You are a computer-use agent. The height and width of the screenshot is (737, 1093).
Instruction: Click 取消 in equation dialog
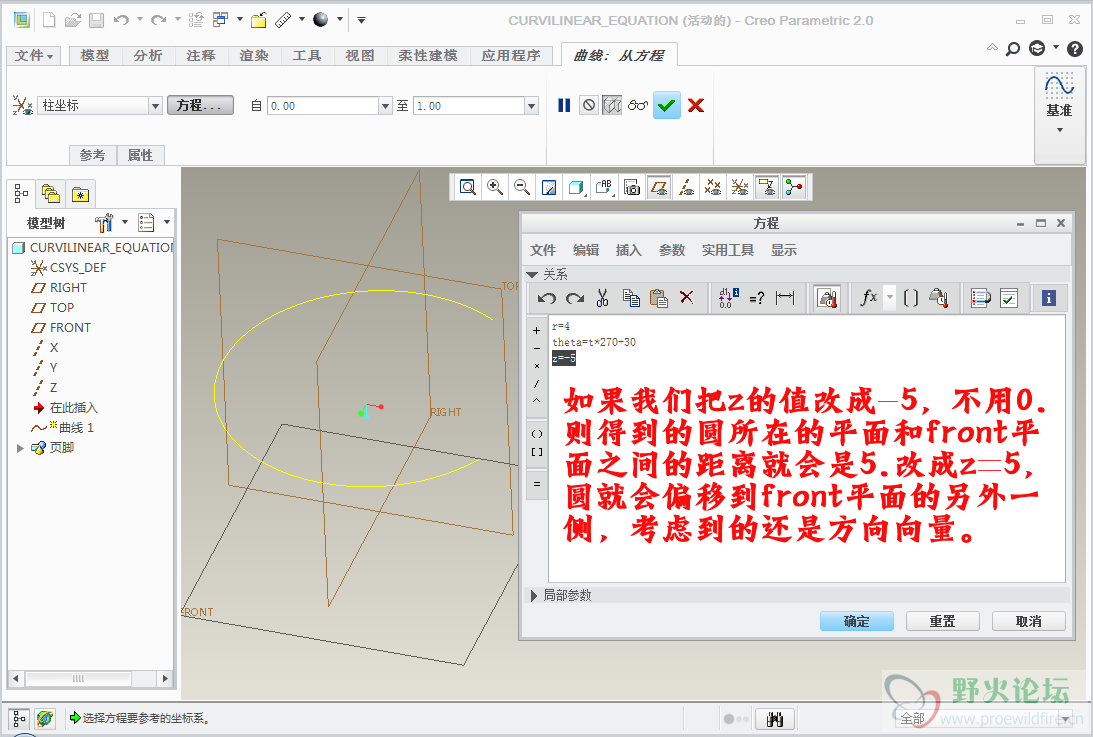1028,621
